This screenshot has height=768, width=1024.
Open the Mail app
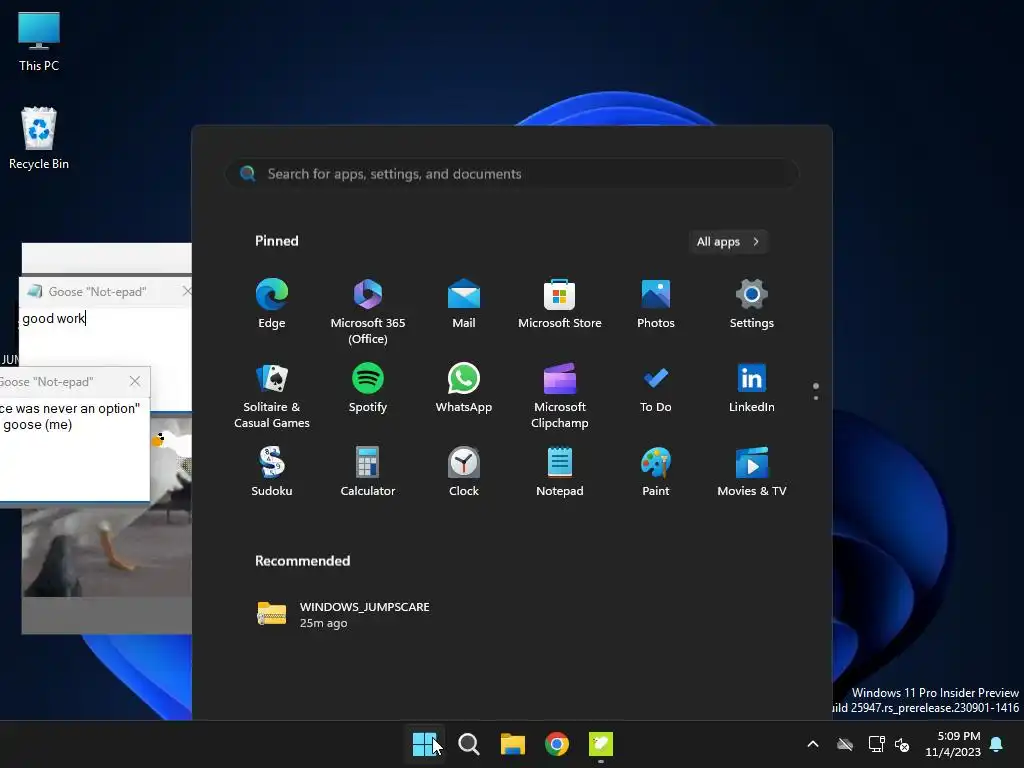tap(464, 304)
